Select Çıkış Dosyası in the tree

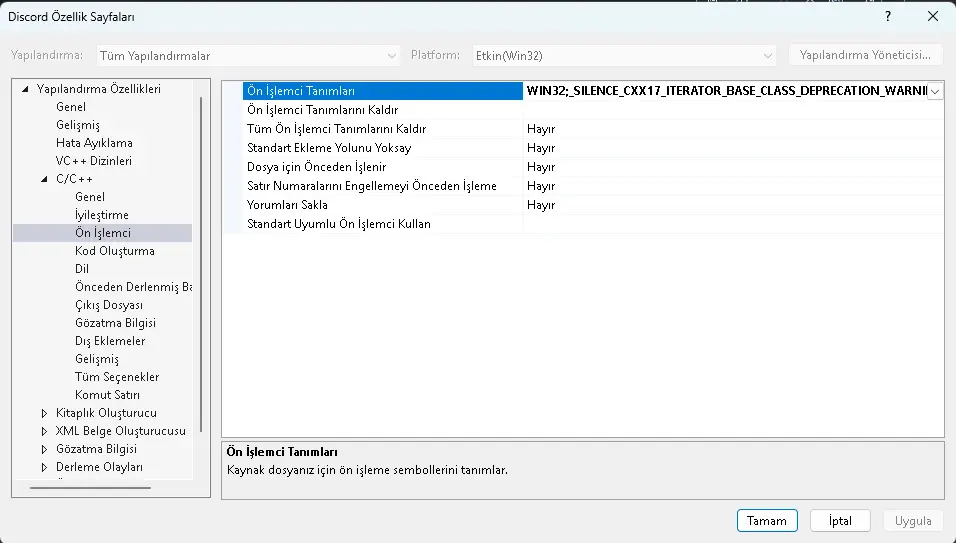click(x=109, y=305)
